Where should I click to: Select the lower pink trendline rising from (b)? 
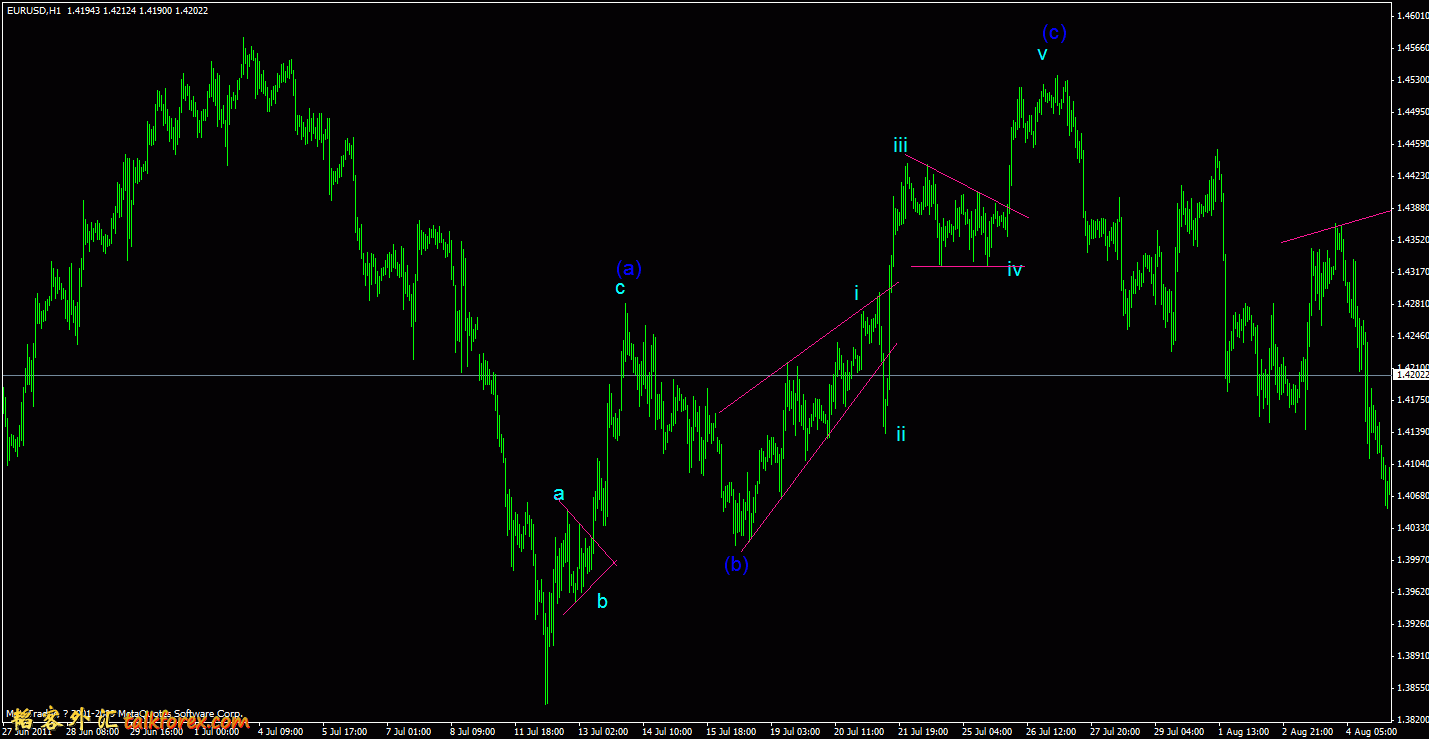819,445
